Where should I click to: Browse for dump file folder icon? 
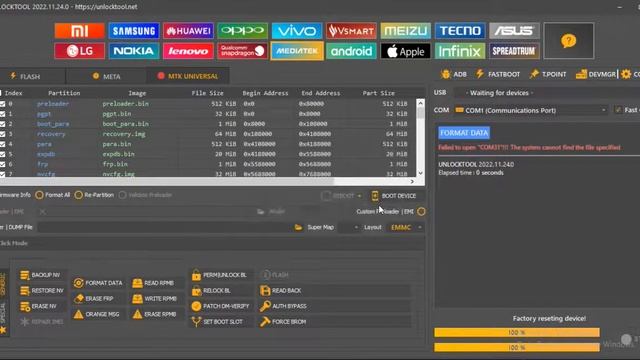298,227
